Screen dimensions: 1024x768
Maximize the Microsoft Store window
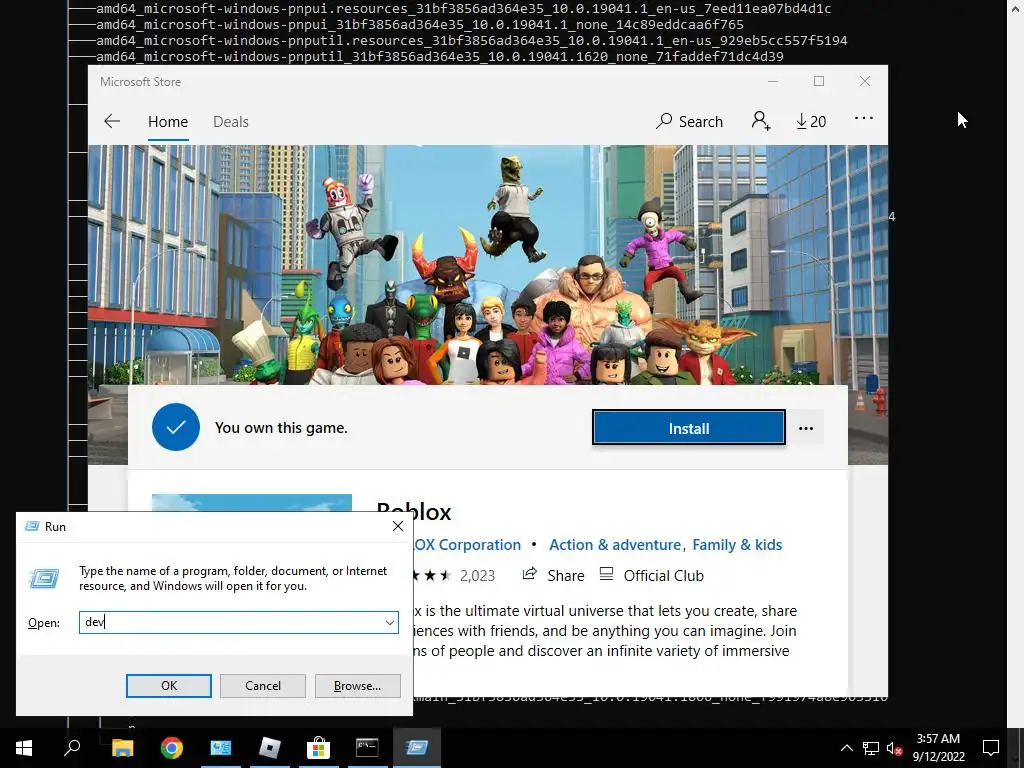(x=819, y=82)
